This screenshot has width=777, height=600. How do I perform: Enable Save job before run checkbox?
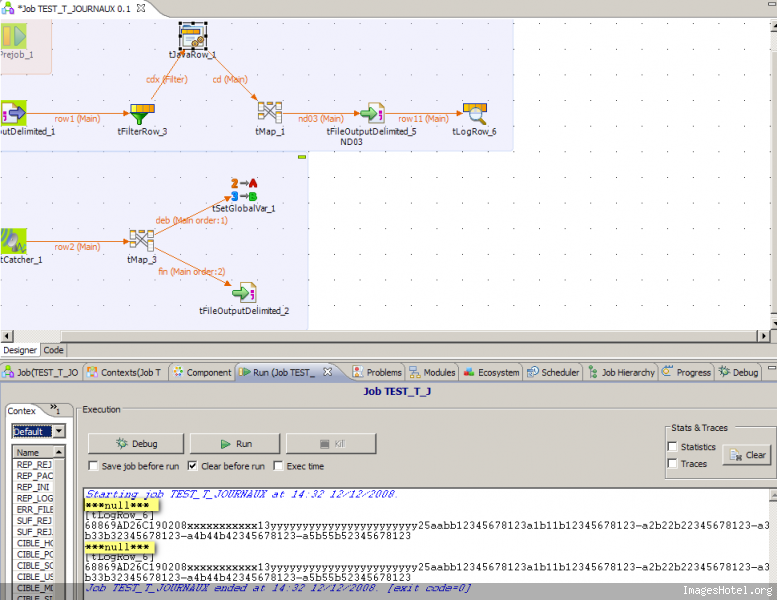click(94, 466)
